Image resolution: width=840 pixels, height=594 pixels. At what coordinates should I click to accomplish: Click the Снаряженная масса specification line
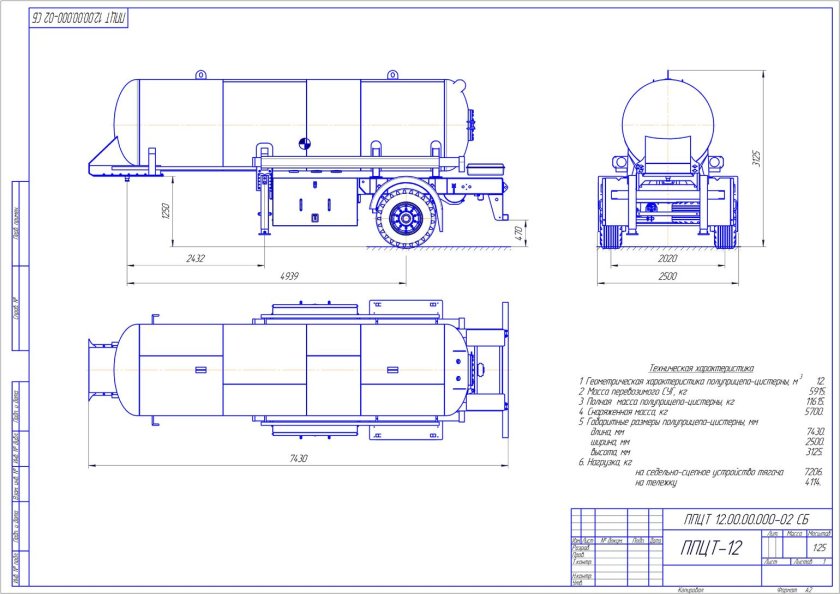(x=626, y=411)
